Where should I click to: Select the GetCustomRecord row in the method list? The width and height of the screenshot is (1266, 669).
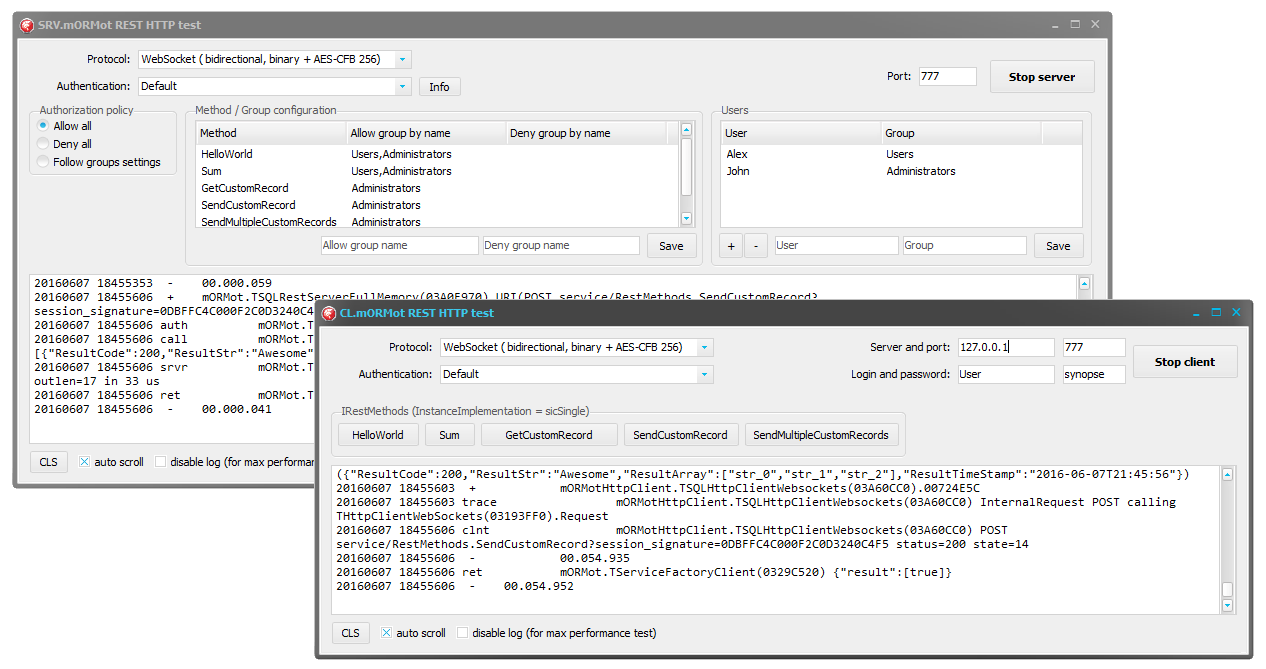pos(245,188)
